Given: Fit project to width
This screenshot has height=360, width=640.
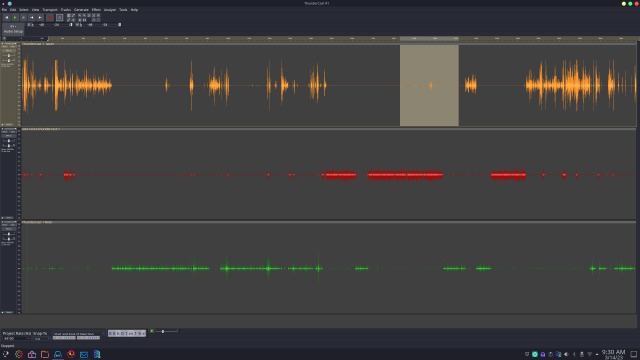Looking at the screenshot, I should click(x=93, y=16).
